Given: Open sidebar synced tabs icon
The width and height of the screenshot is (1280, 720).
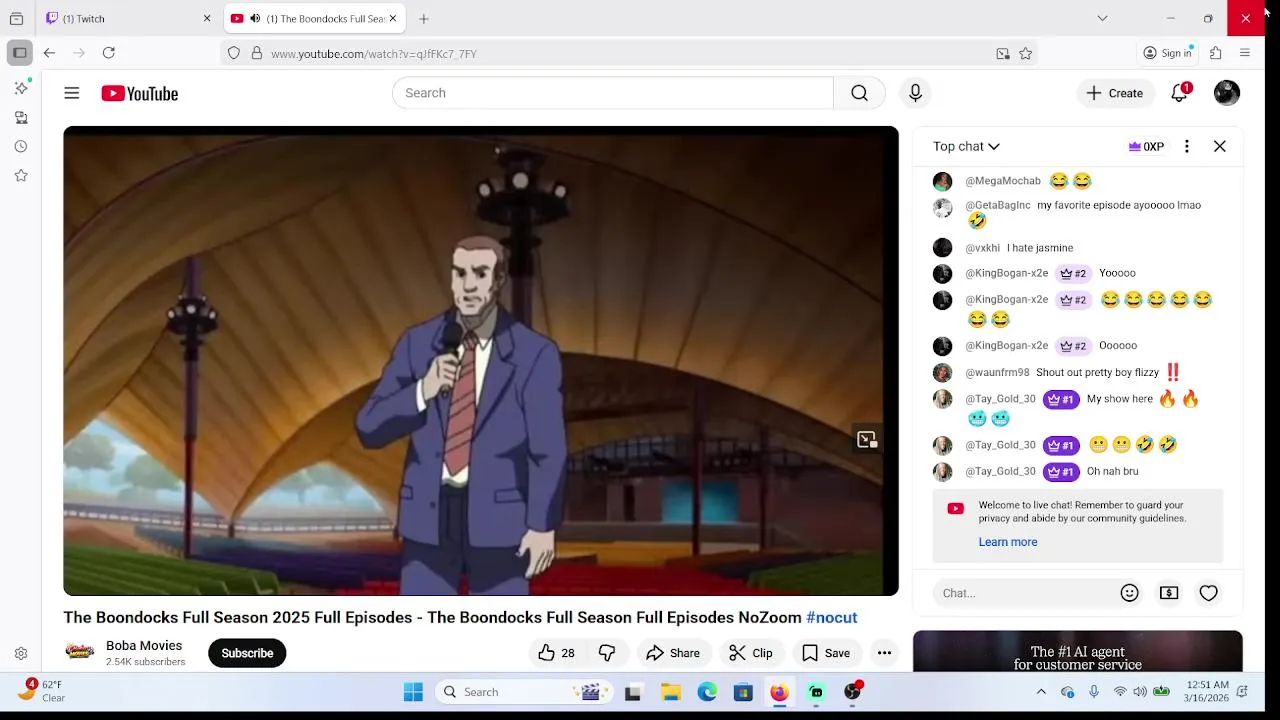Looking at the screenshot, I should (21, 117).
